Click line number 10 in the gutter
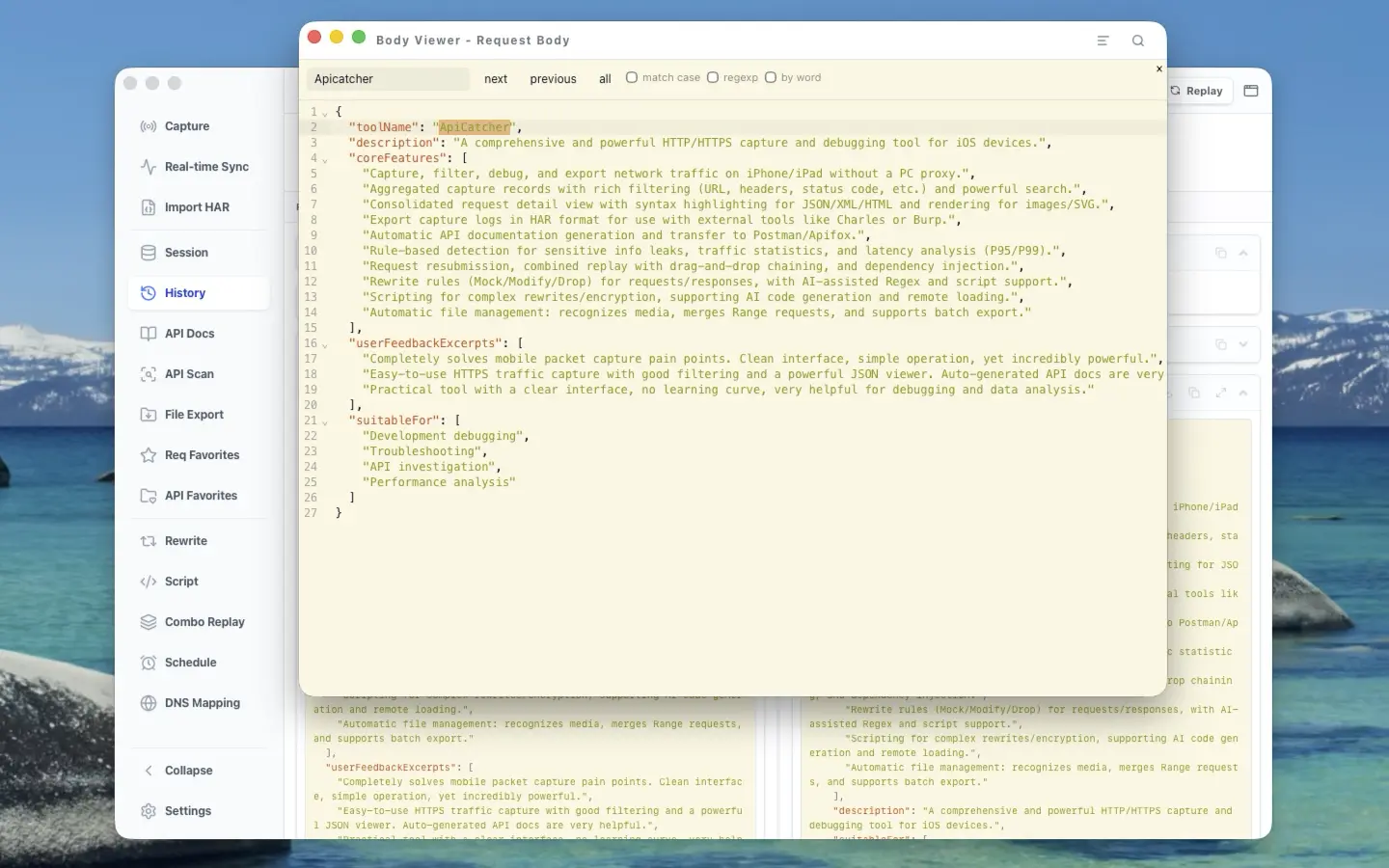 (x=311, y=251)
